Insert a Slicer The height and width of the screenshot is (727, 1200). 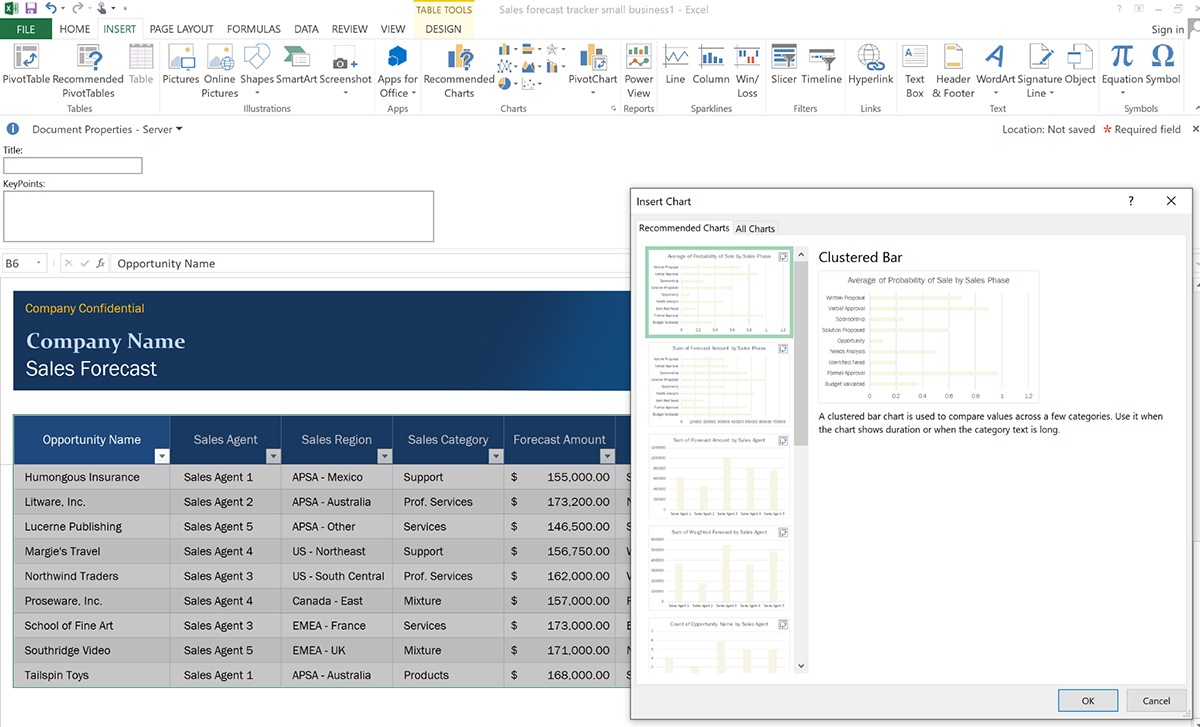(783, 67)
